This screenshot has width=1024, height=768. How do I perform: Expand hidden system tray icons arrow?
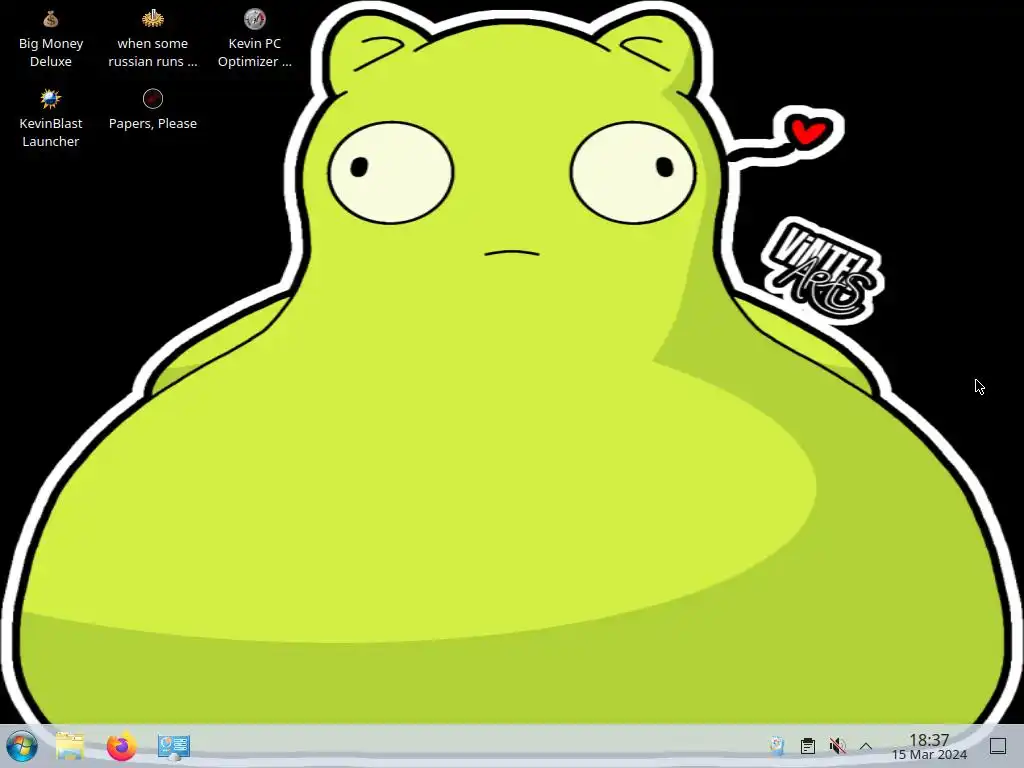[x=866, y=746]
